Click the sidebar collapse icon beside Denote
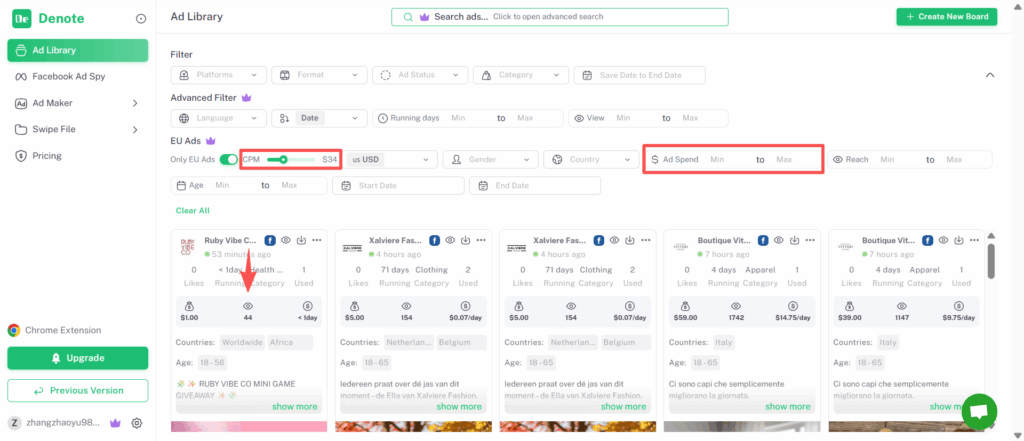Viewport: 1024px width, 441px height. [x=140, y=19]
